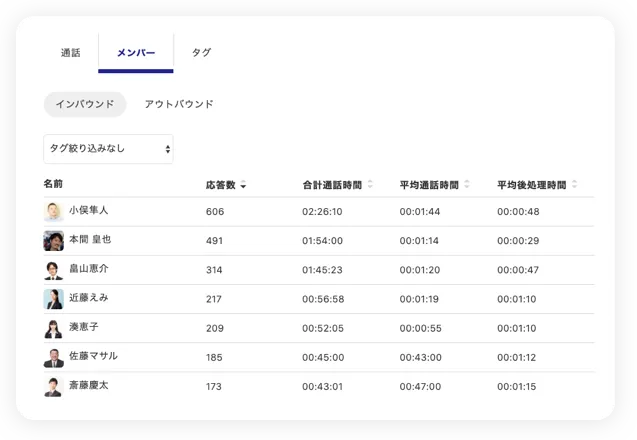Click average talk time 00:47:00

420,387
